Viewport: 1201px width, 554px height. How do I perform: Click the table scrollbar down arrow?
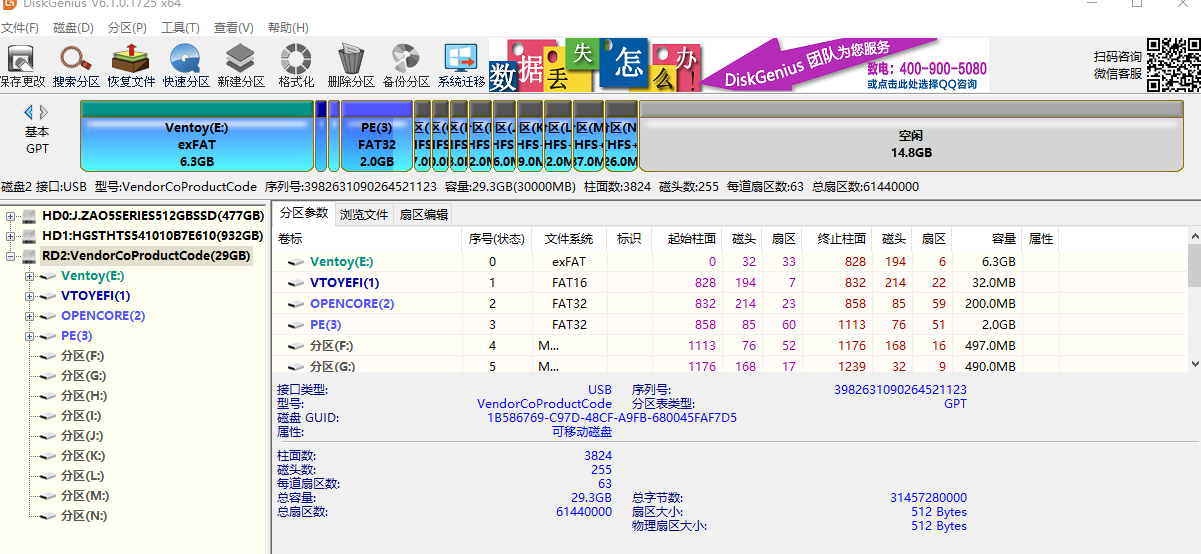click(1192, 365)
